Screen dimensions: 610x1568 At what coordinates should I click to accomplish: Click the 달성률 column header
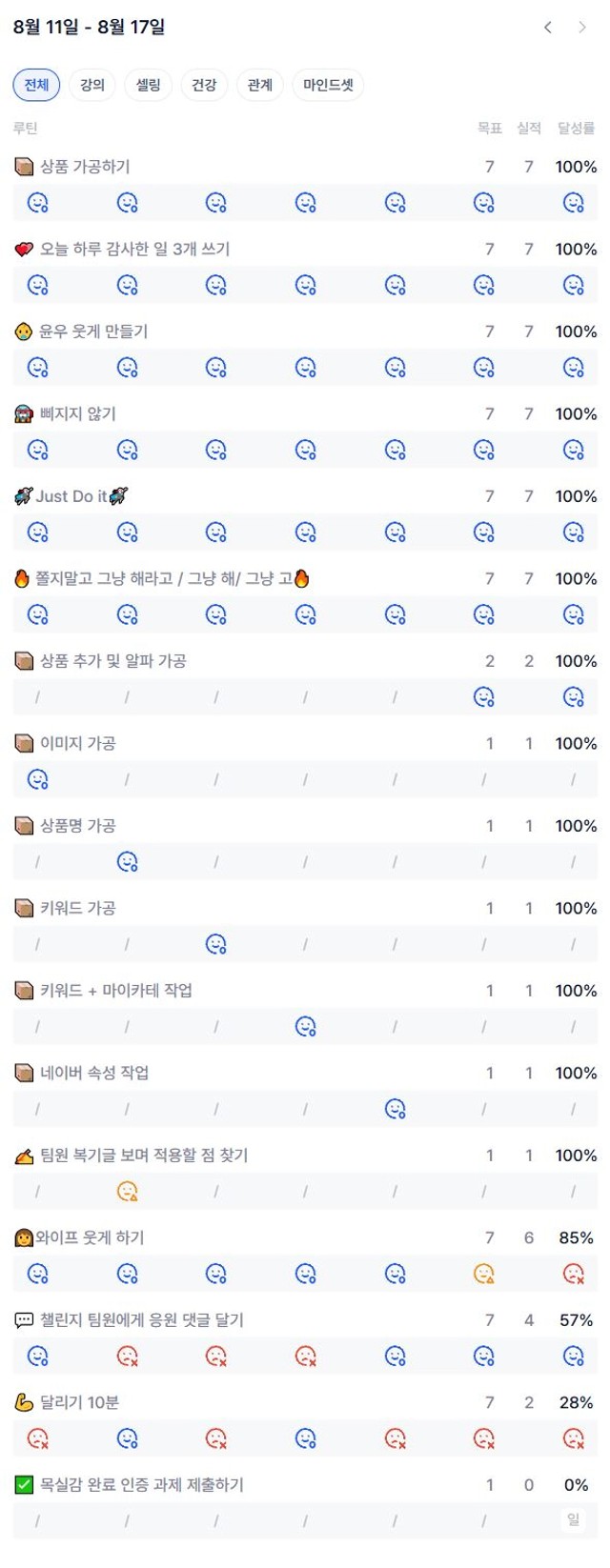click(576, 129)
